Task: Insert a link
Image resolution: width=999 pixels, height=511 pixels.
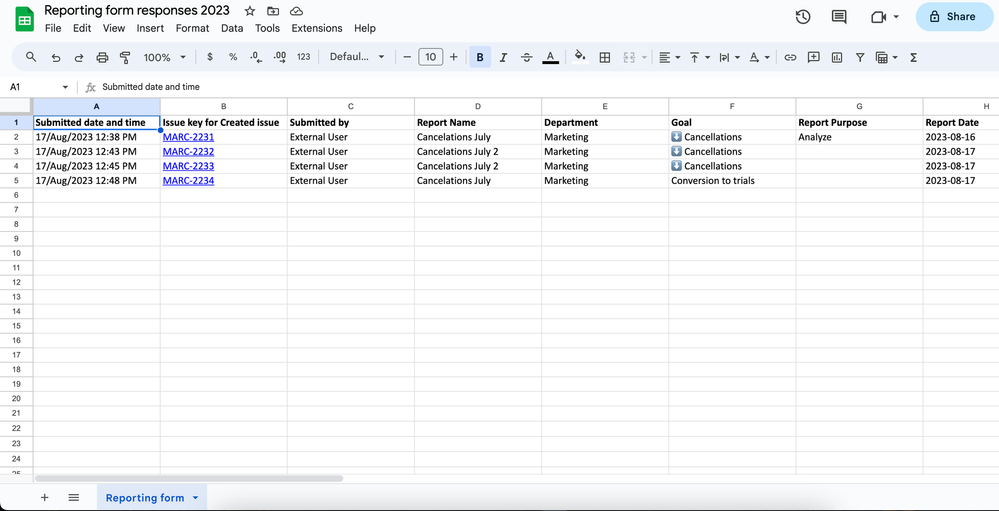Action: (790, 57)
